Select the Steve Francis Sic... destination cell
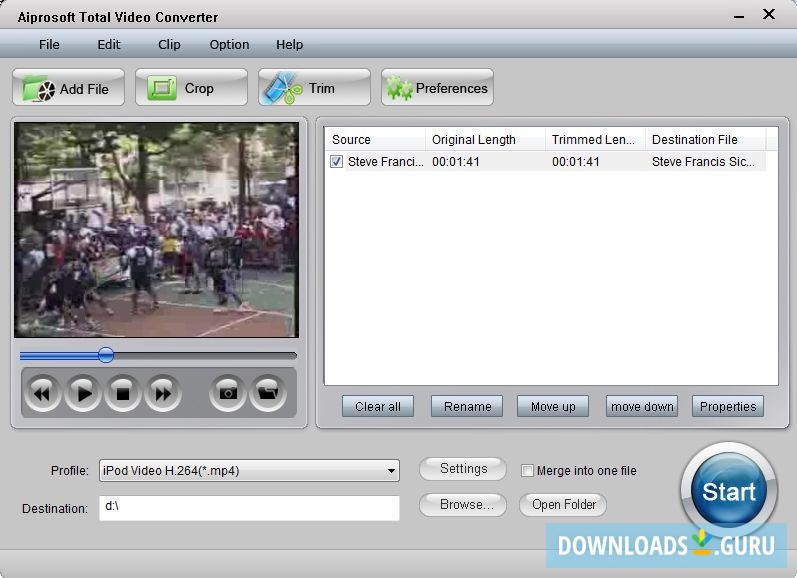This screenshot has height=578, width=797. point(703,162)
